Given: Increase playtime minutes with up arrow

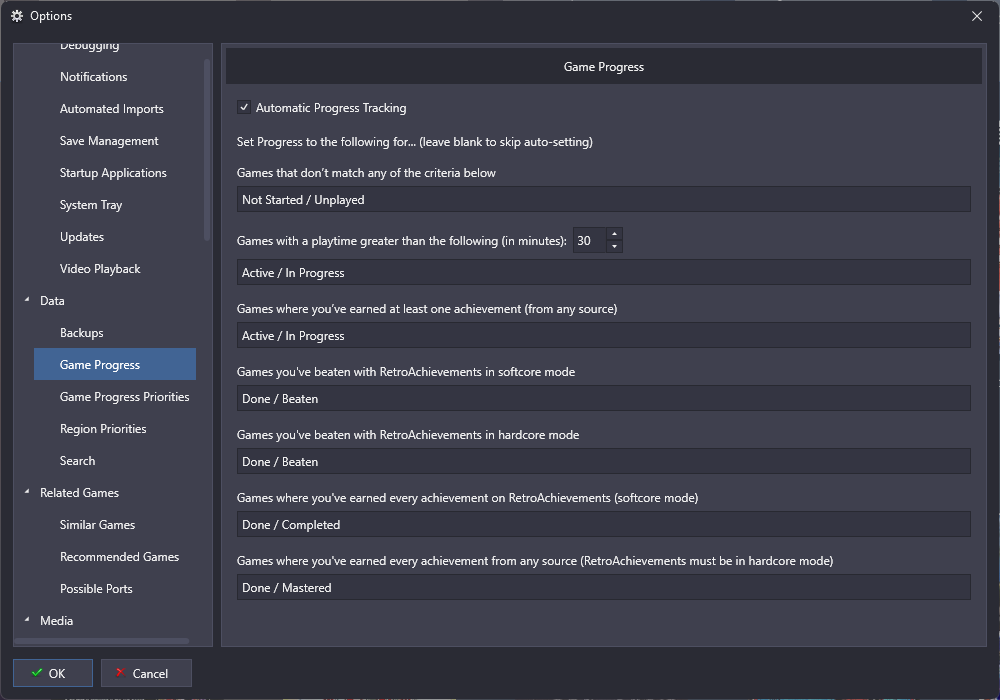Looking at the screenshot, I should 614,234.
